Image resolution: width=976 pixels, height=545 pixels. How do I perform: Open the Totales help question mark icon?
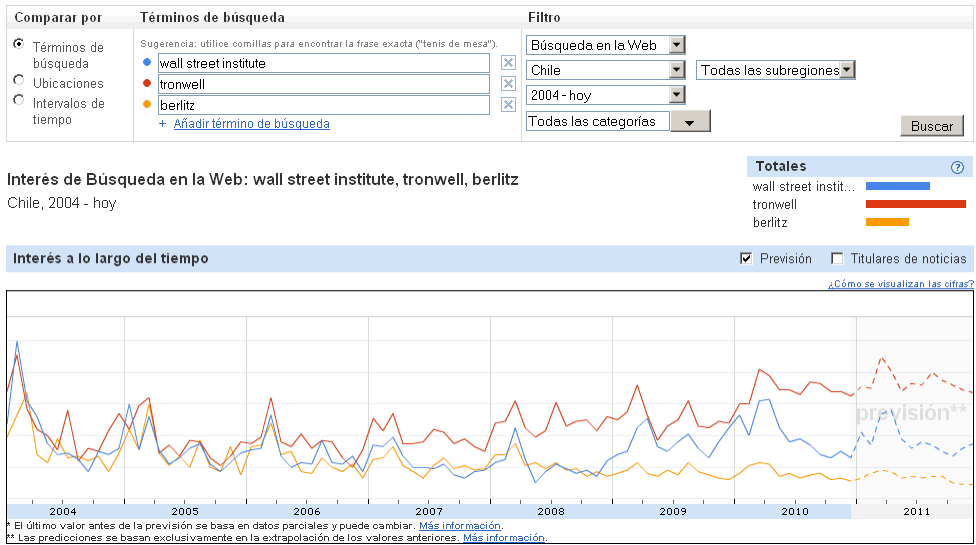click(x=957, y=167)
